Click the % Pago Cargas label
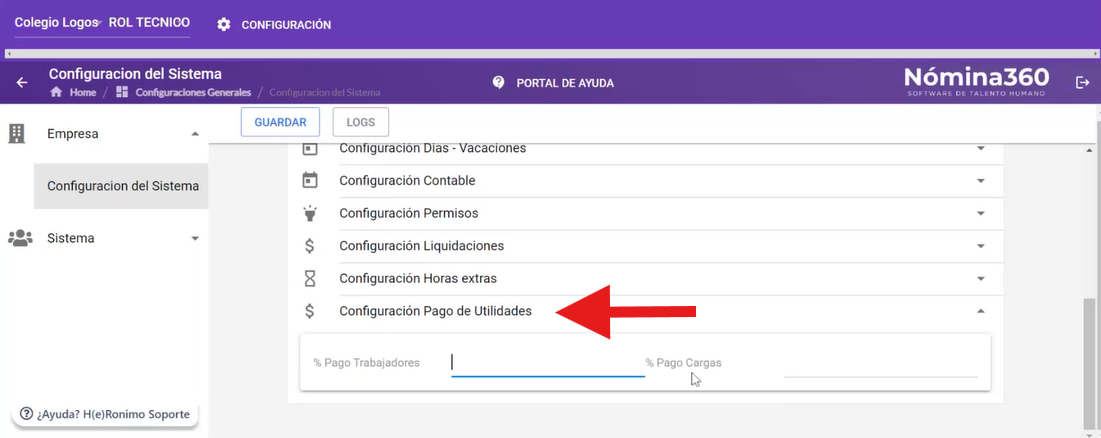The height and width of the screenshot is (438, 1101). tap(683, 363)
